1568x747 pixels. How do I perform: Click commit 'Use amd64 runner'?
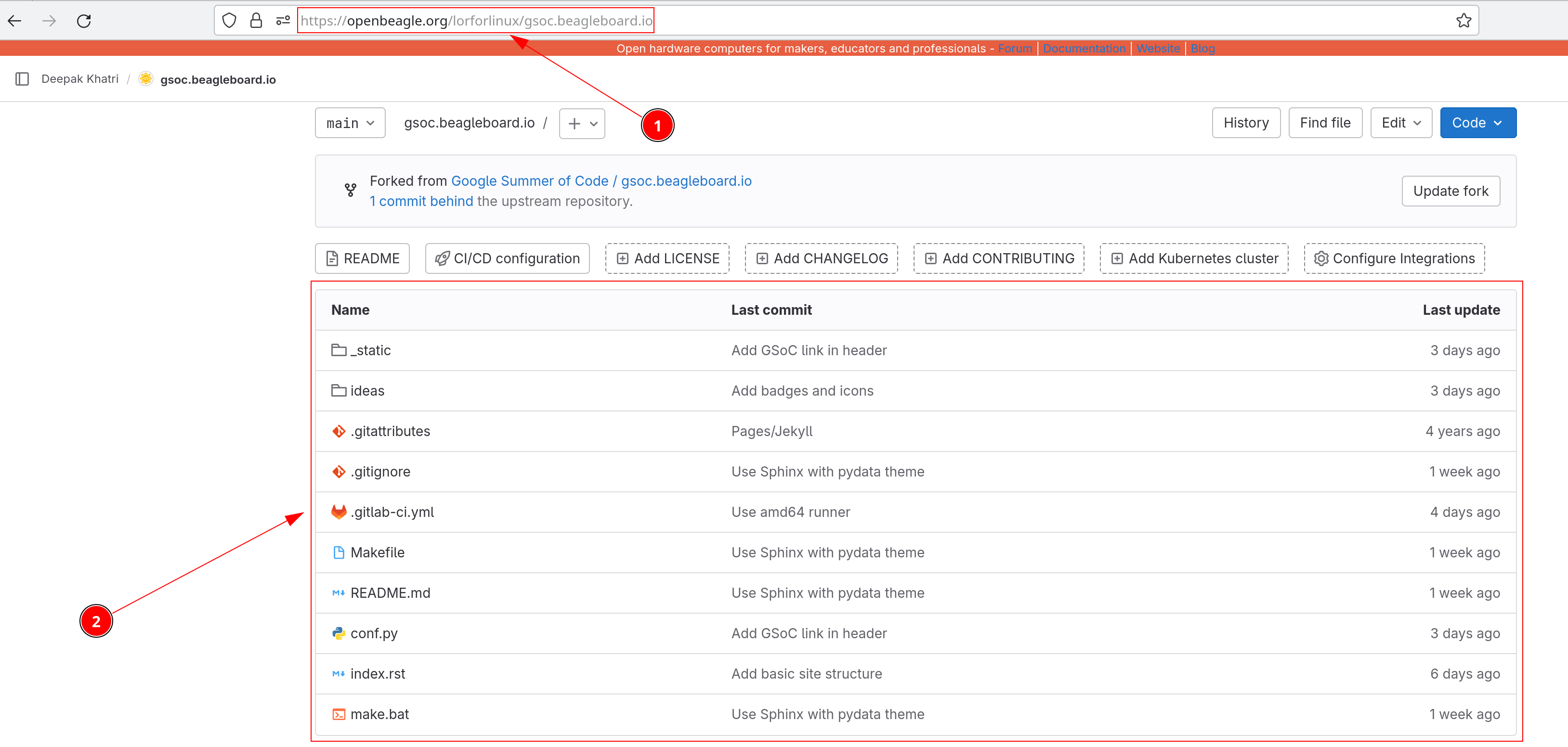point(791,512)
